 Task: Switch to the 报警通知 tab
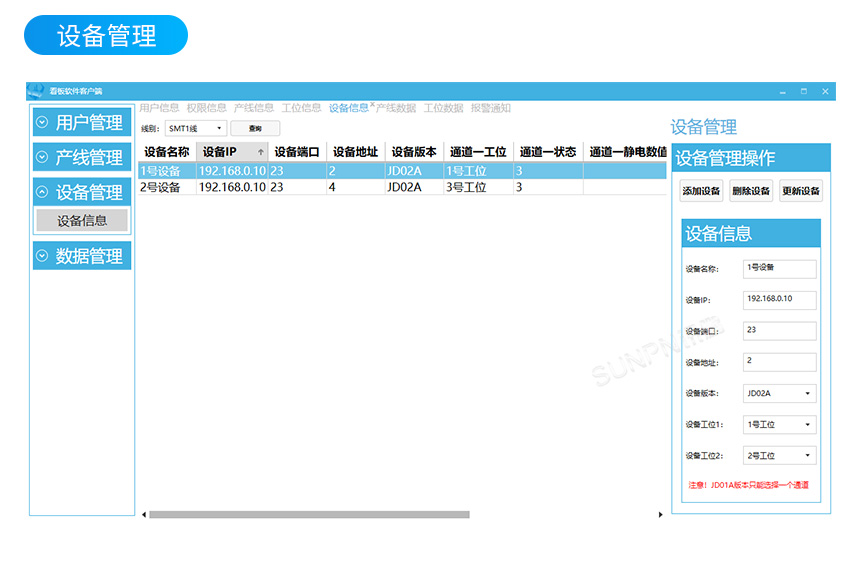click(490, 108)
